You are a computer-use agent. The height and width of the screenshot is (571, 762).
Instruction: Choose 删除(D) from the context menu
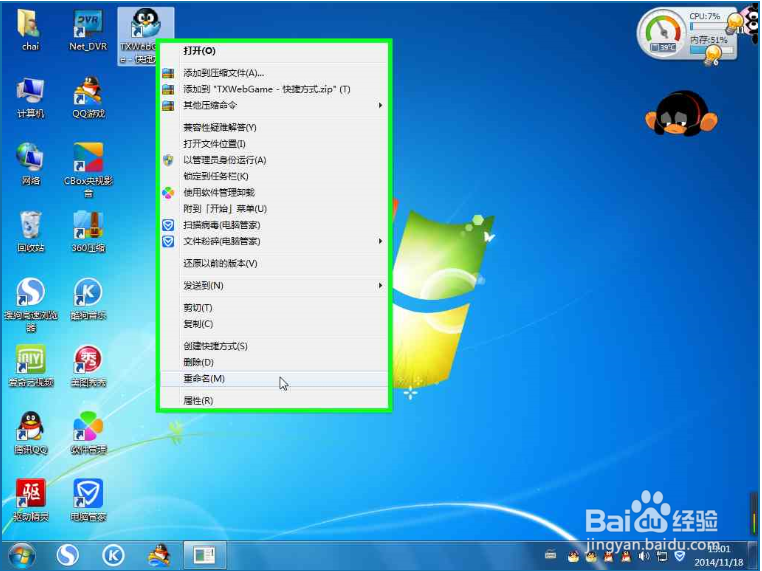click(x=274, y=363)
